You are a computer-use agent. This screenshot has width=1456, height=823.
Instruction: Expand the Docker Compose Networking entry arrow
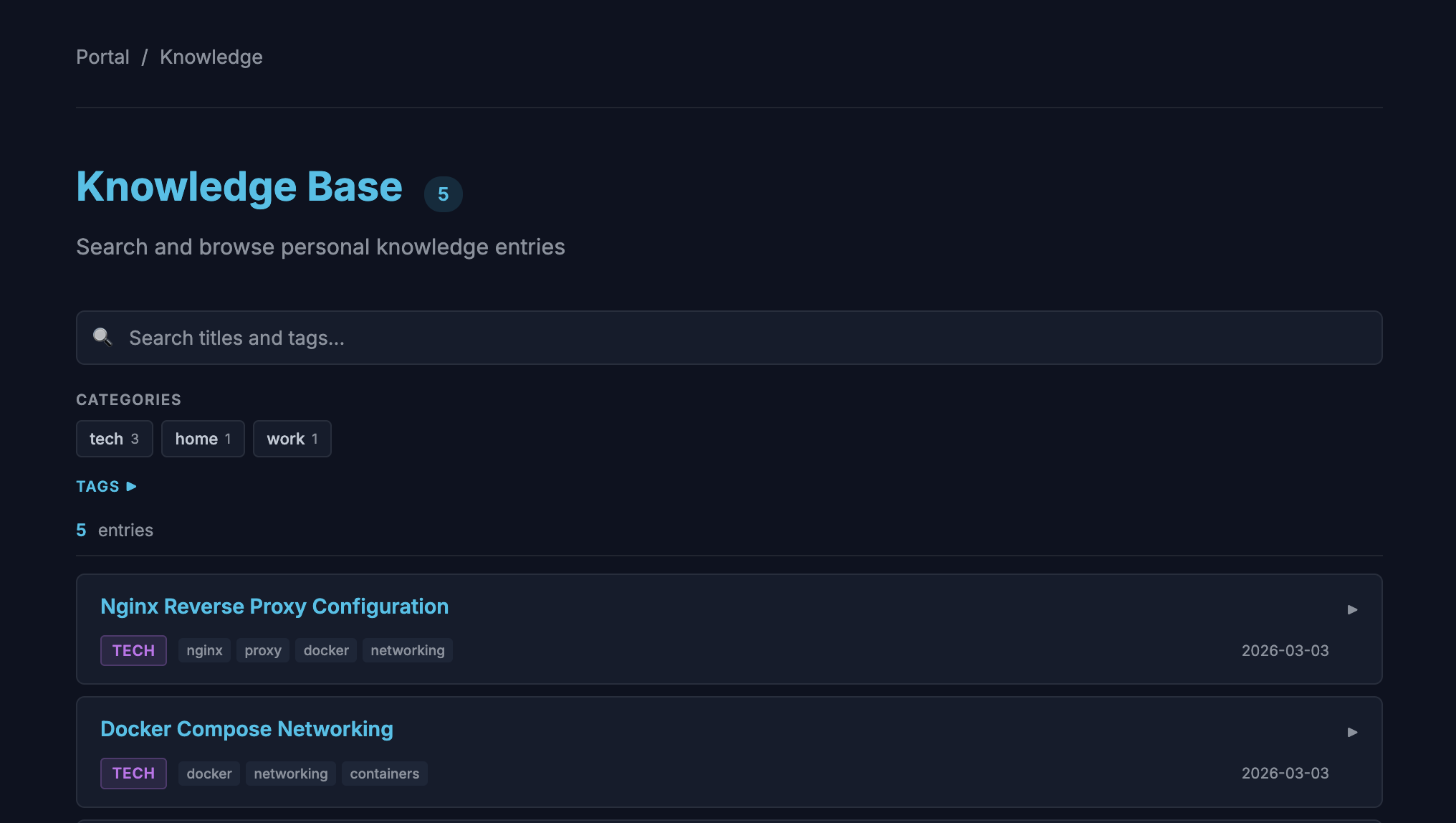1353,731
